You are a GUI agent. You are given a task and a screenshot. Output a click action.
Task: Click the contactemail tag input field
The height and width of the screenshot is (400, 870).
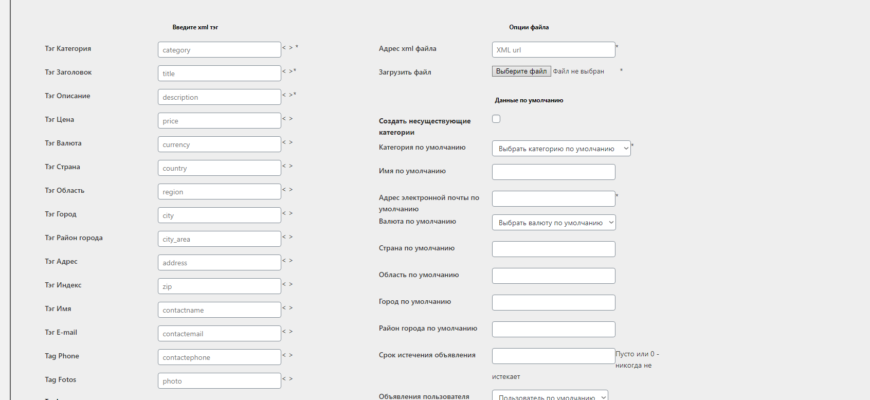(219, 333)
